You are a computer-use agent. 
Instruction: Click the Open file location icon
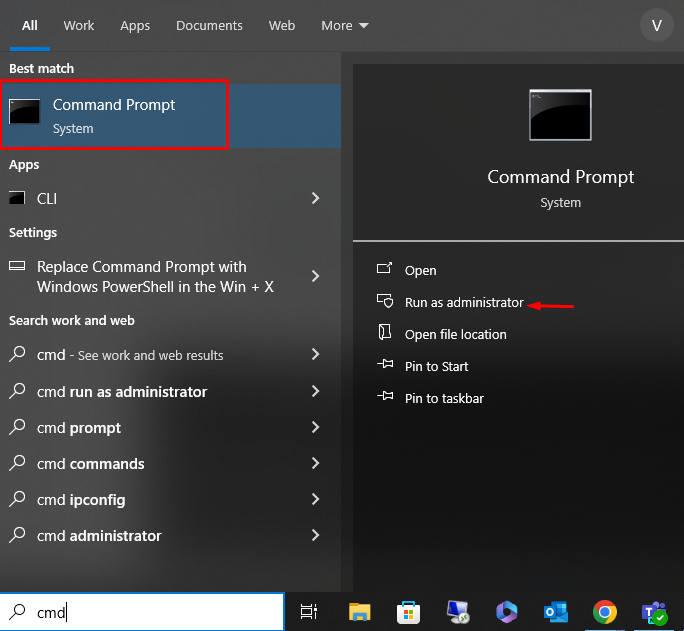tap(384, 332)
